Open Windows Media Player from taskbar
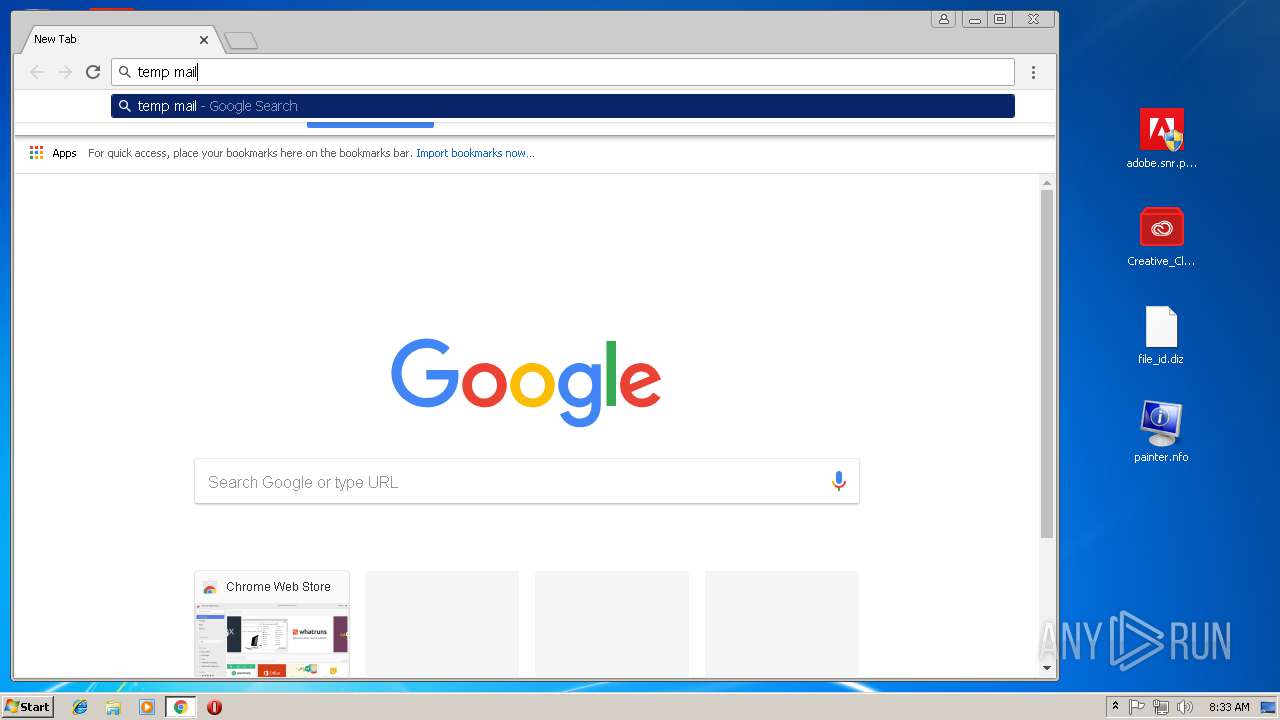Viewport: 1280px width, 720px height. [x=147, y=707]
